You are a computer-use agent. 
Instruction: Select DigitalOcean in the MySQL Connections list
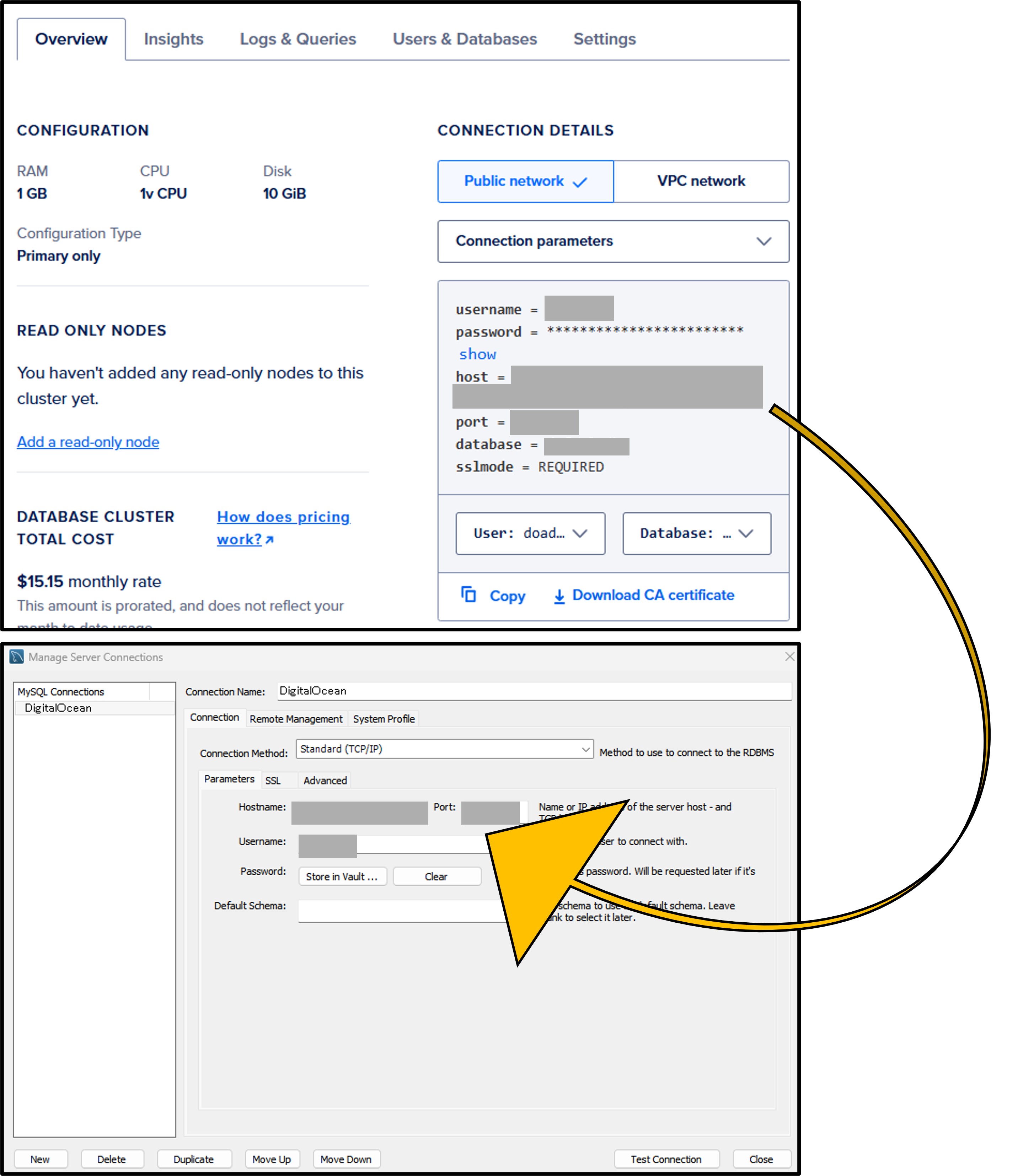point(58,708)
